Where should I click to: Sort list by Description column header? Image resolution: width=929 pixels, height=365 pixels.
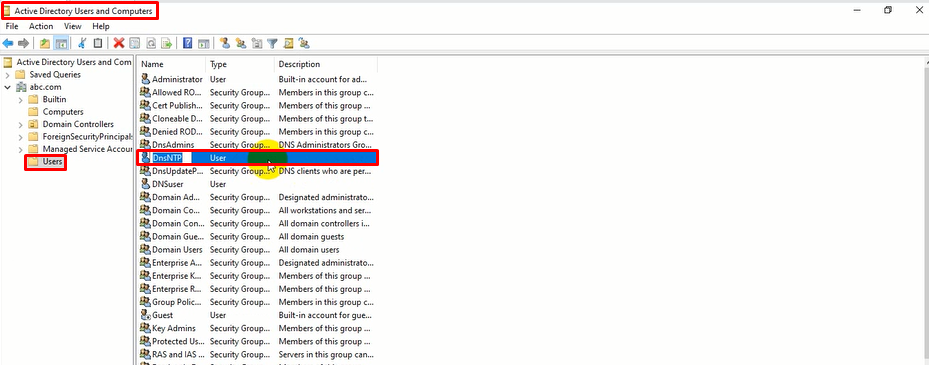click(x=326, y=64)
